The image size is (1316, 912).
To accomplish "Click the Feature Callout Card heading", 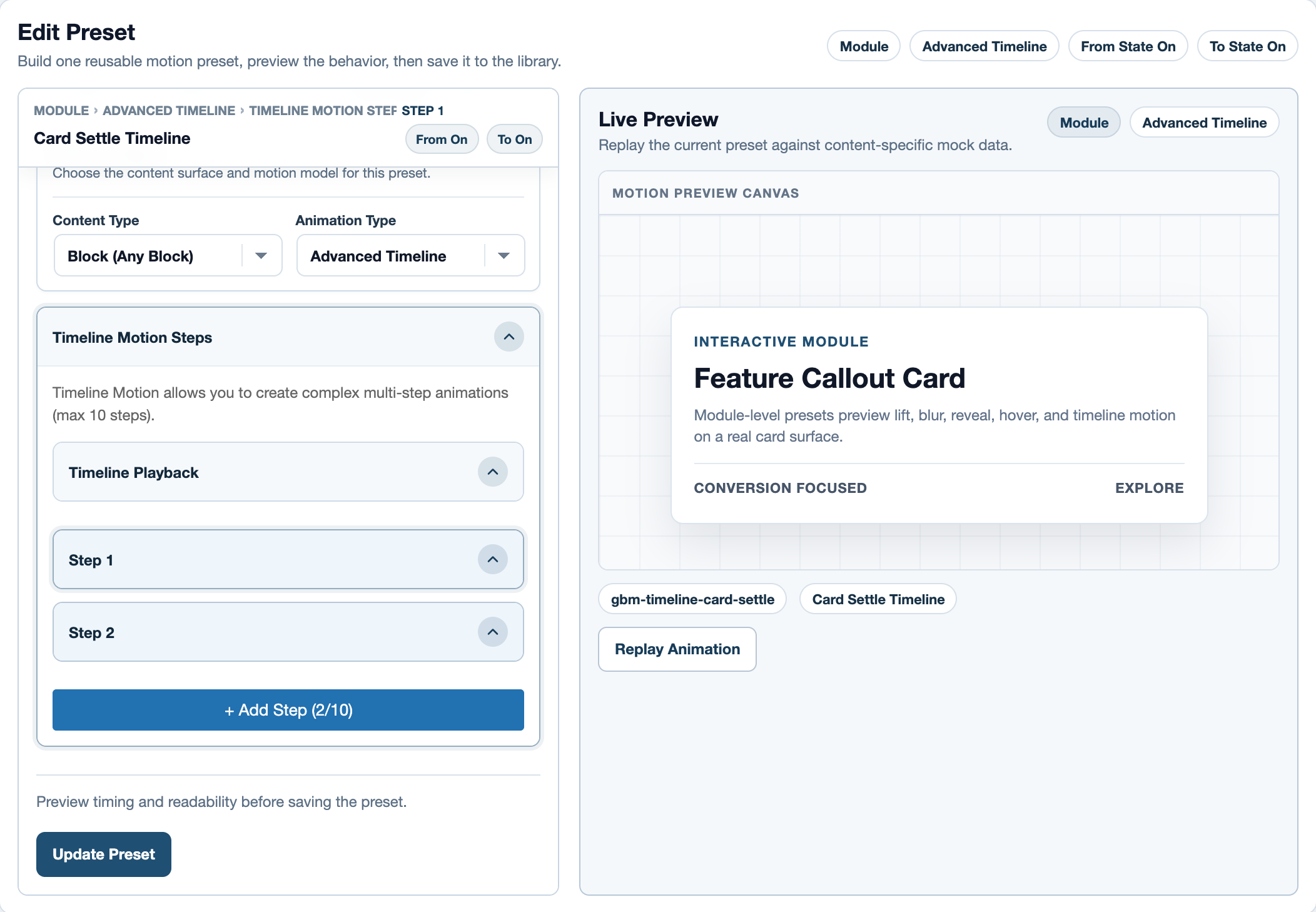I will point(829,378).
